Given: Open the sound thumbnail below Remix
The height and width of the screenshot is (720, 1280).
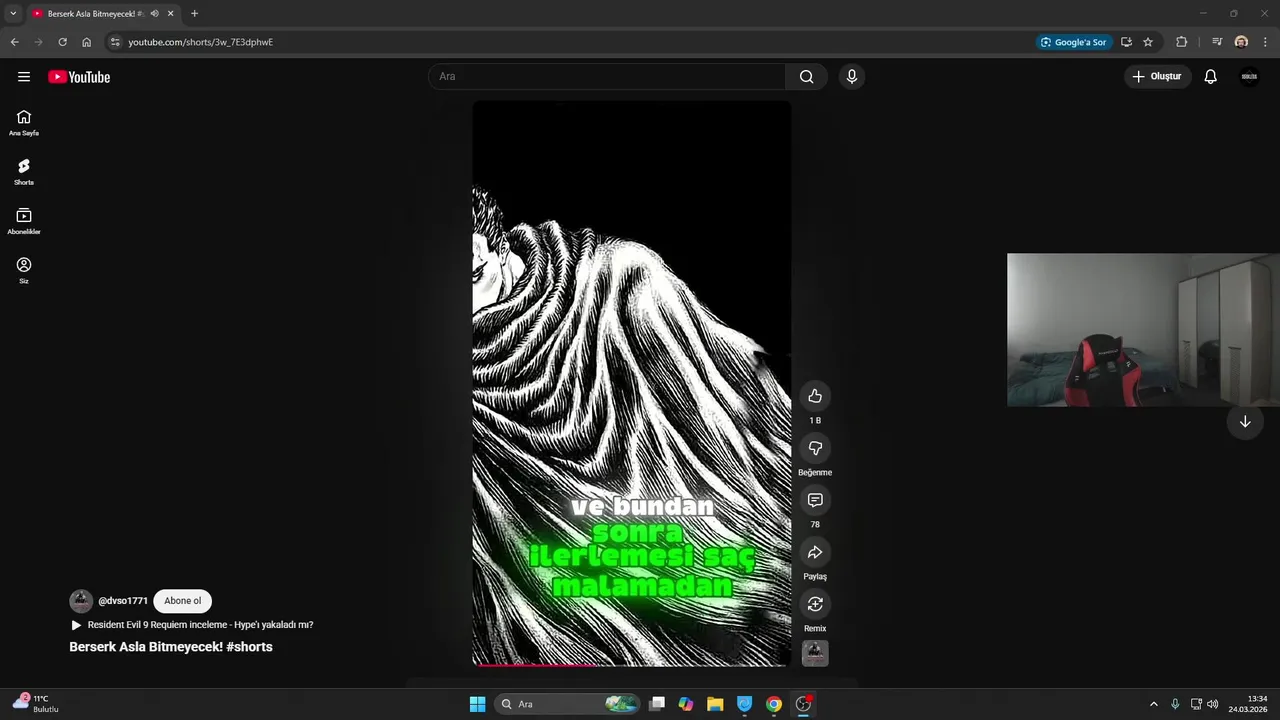Looking at the screenshot, I should coord(815,653).
